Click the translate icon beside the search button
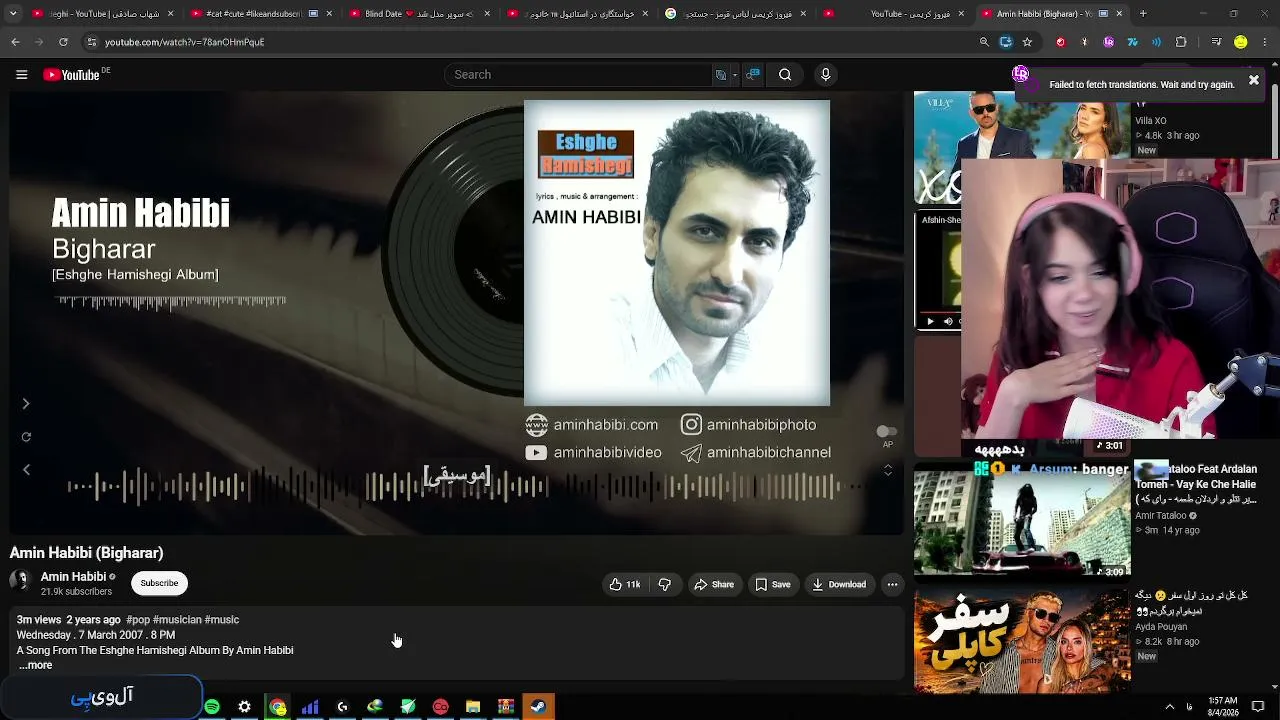The width and height of the screenshot is (1280, 720). [753, 75]
